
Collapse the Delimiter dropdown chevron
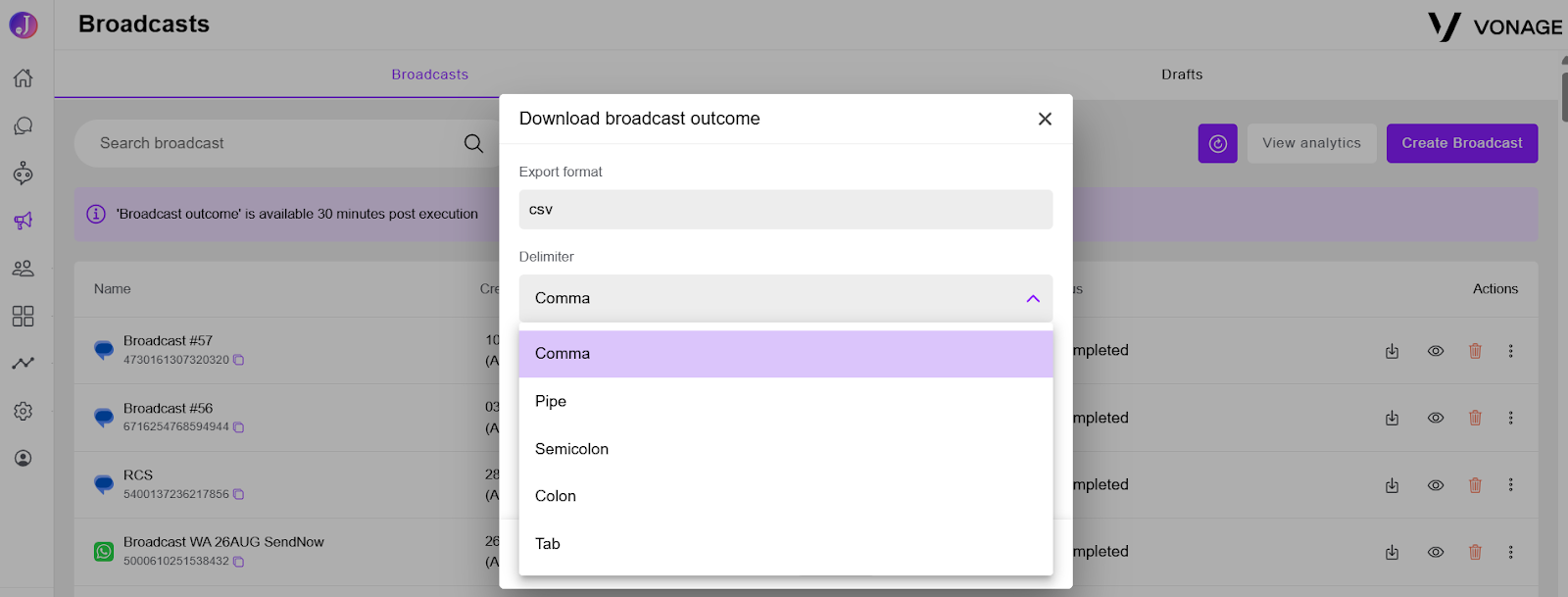click(x=1033, y=298)
